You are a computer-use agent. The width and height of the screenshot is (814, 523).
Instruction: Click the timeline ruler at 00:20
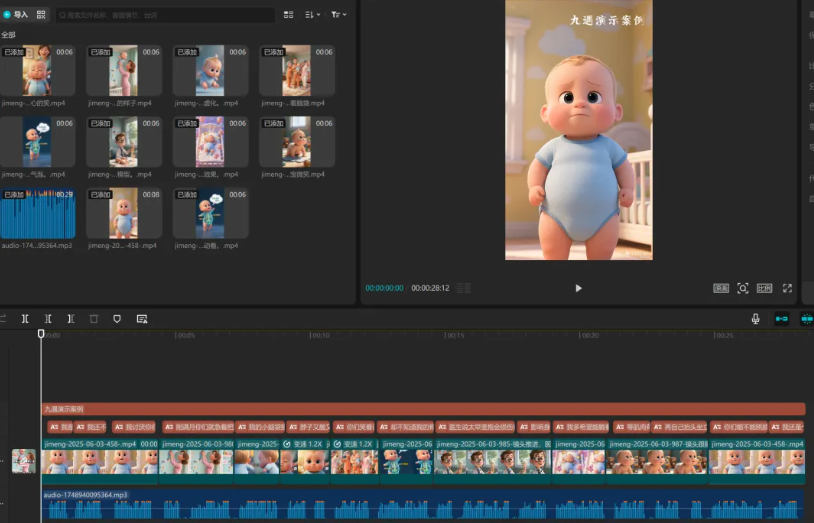coord(589,336)
